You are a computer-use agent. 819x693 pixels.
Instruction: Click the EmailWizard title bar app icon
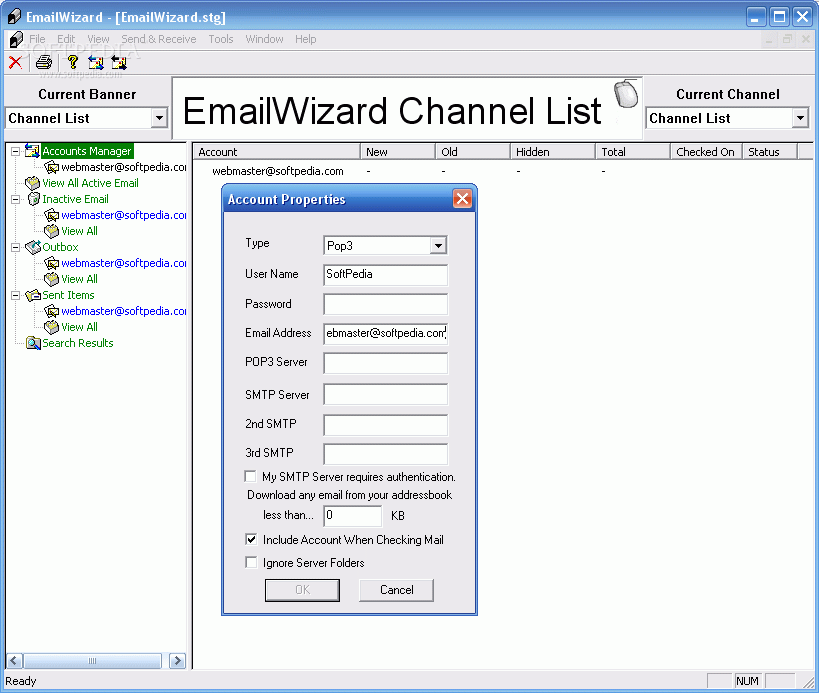coord(15,17)
